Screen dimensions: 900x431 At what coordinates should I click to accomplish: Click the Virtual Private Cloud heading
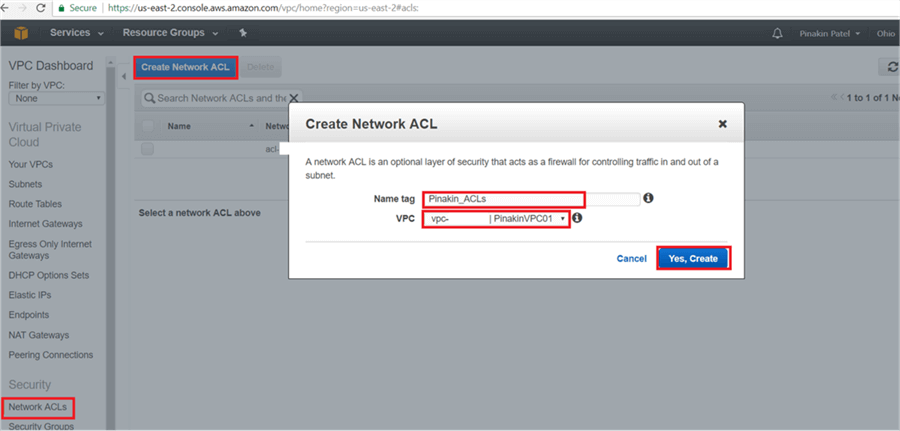click(45, 134)
